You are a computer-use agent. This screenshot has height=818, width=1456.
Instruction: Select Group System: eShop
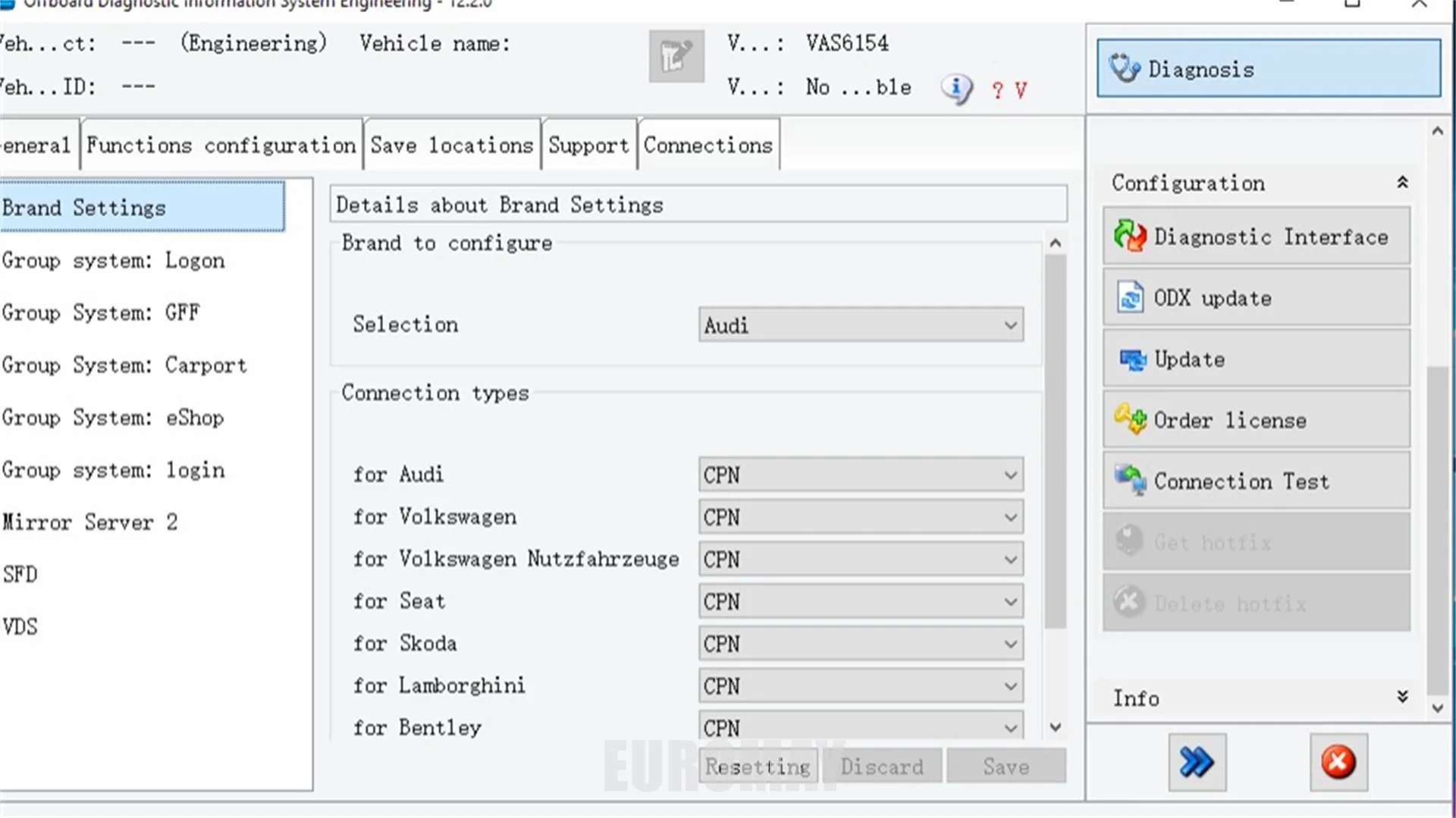(x=113, y=418)
